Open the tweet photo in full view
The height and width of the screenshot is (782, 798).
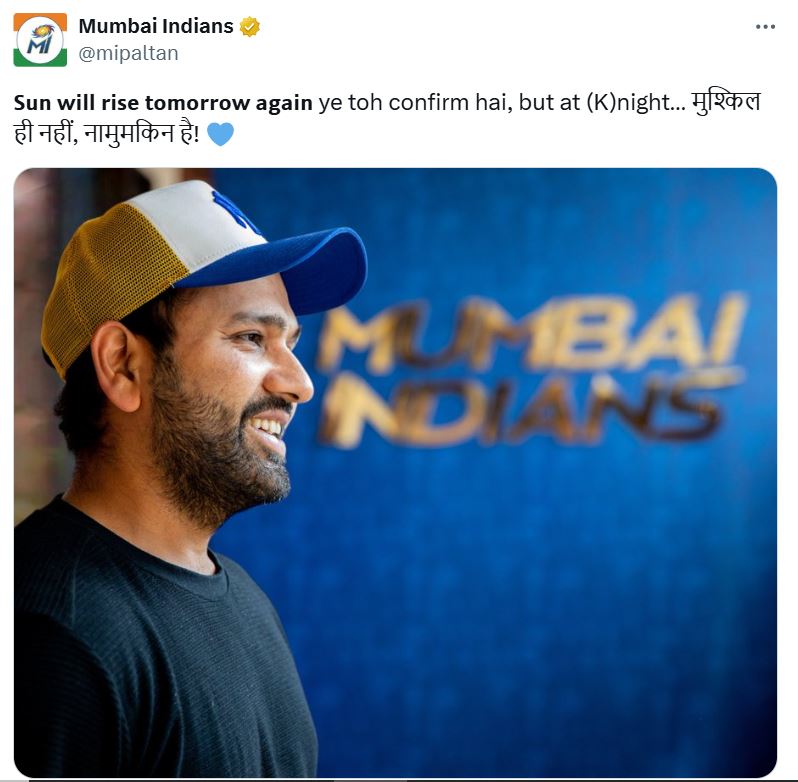[395, 472]
